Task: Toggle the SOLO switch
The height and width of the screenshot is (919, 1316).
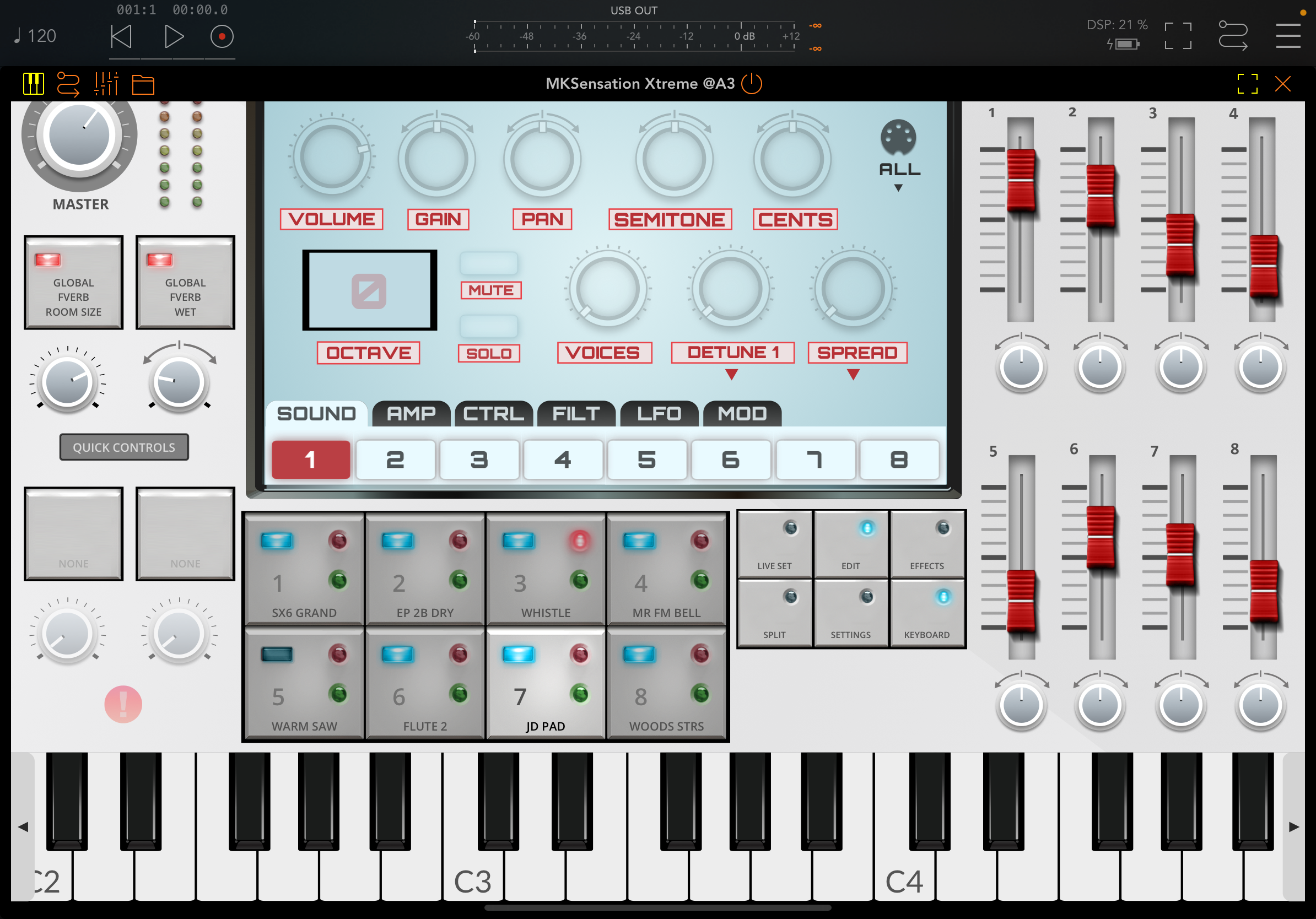Action: tap(489, 327)
